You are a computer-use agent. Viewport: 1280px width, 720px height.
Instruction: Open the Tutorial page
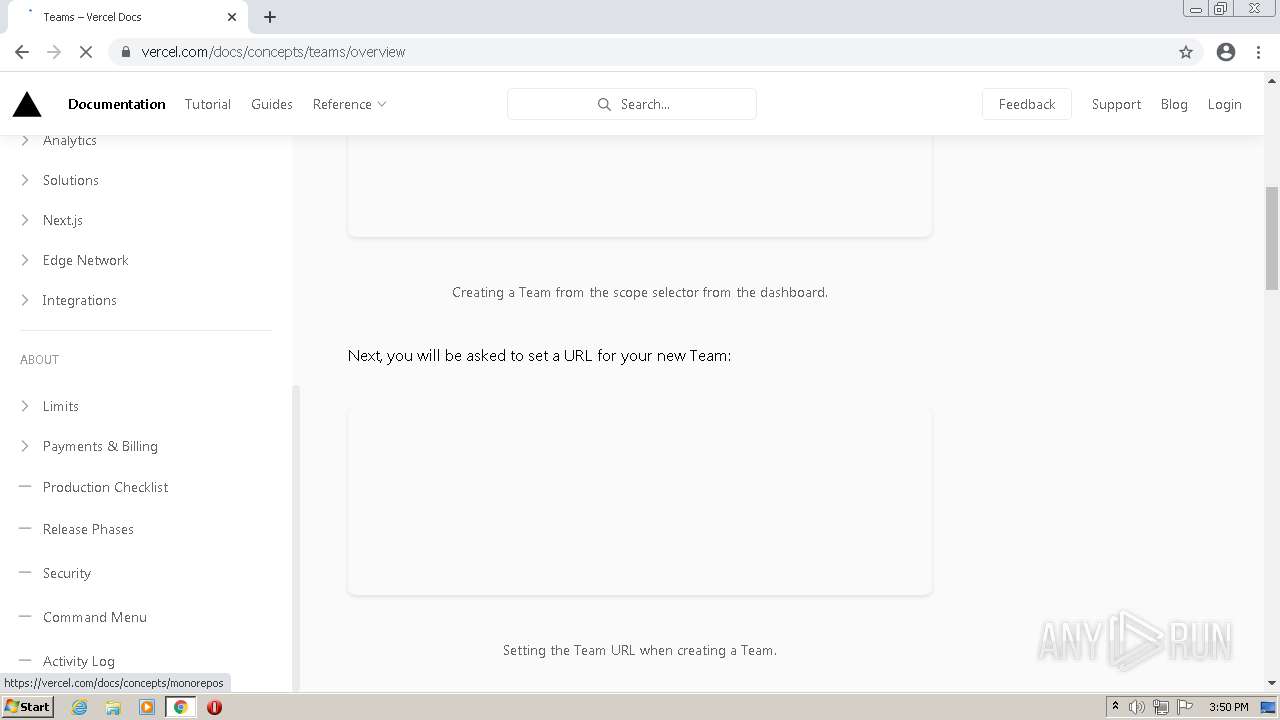[208, 104]
